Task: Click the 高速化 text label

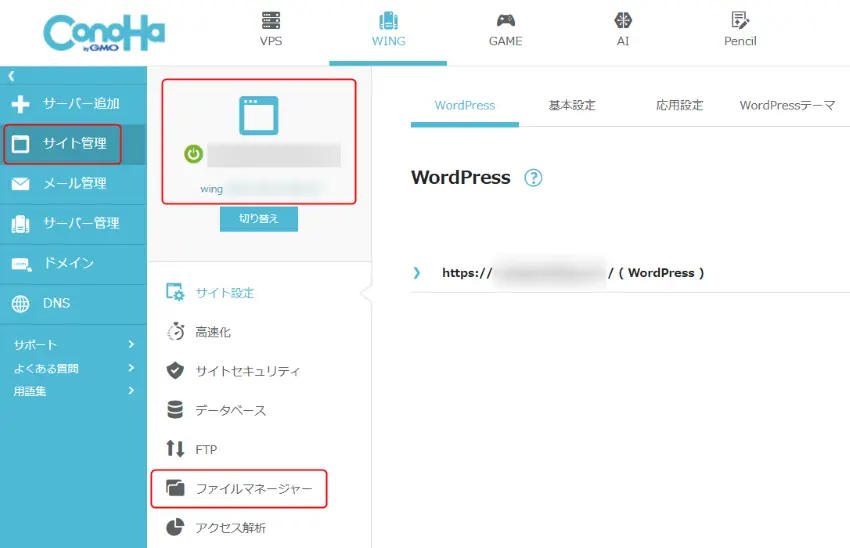Action: tap(213, 332)
